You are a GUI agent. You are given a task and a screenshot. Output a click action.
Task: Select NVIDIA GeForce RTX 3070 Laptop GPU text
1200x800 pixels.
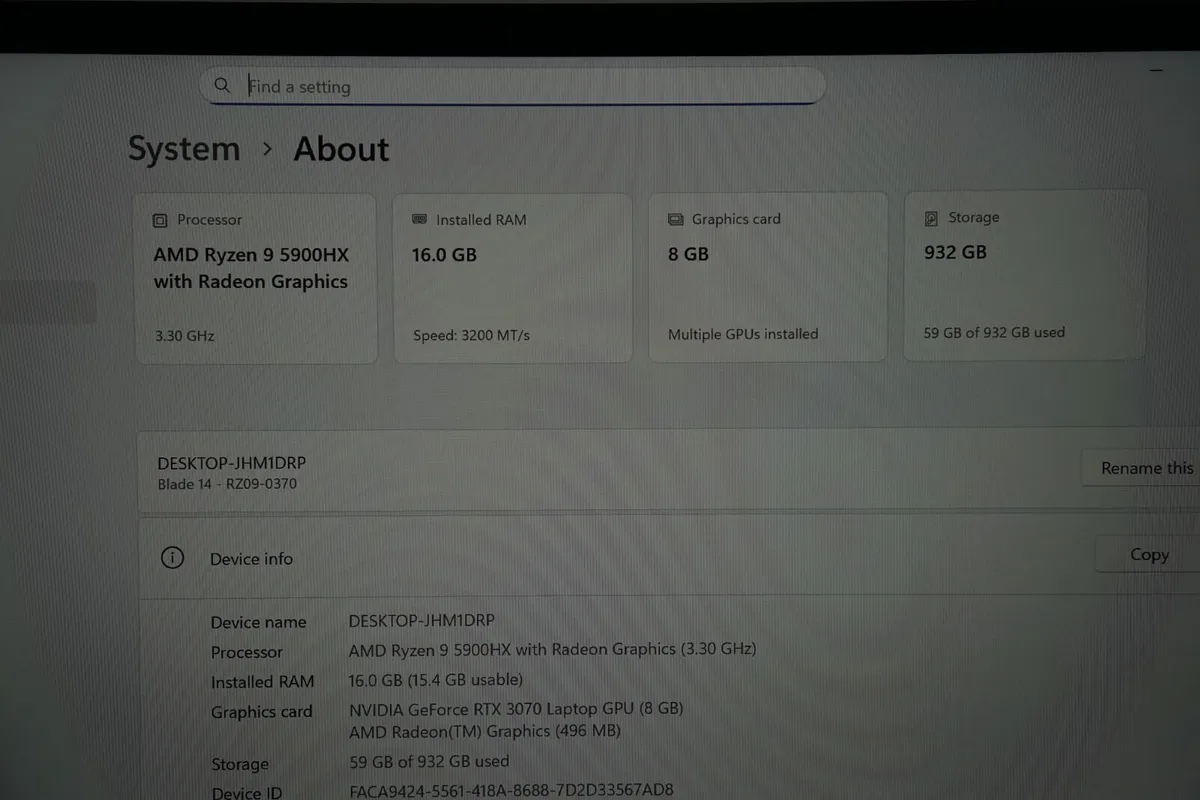click(516, 708)
